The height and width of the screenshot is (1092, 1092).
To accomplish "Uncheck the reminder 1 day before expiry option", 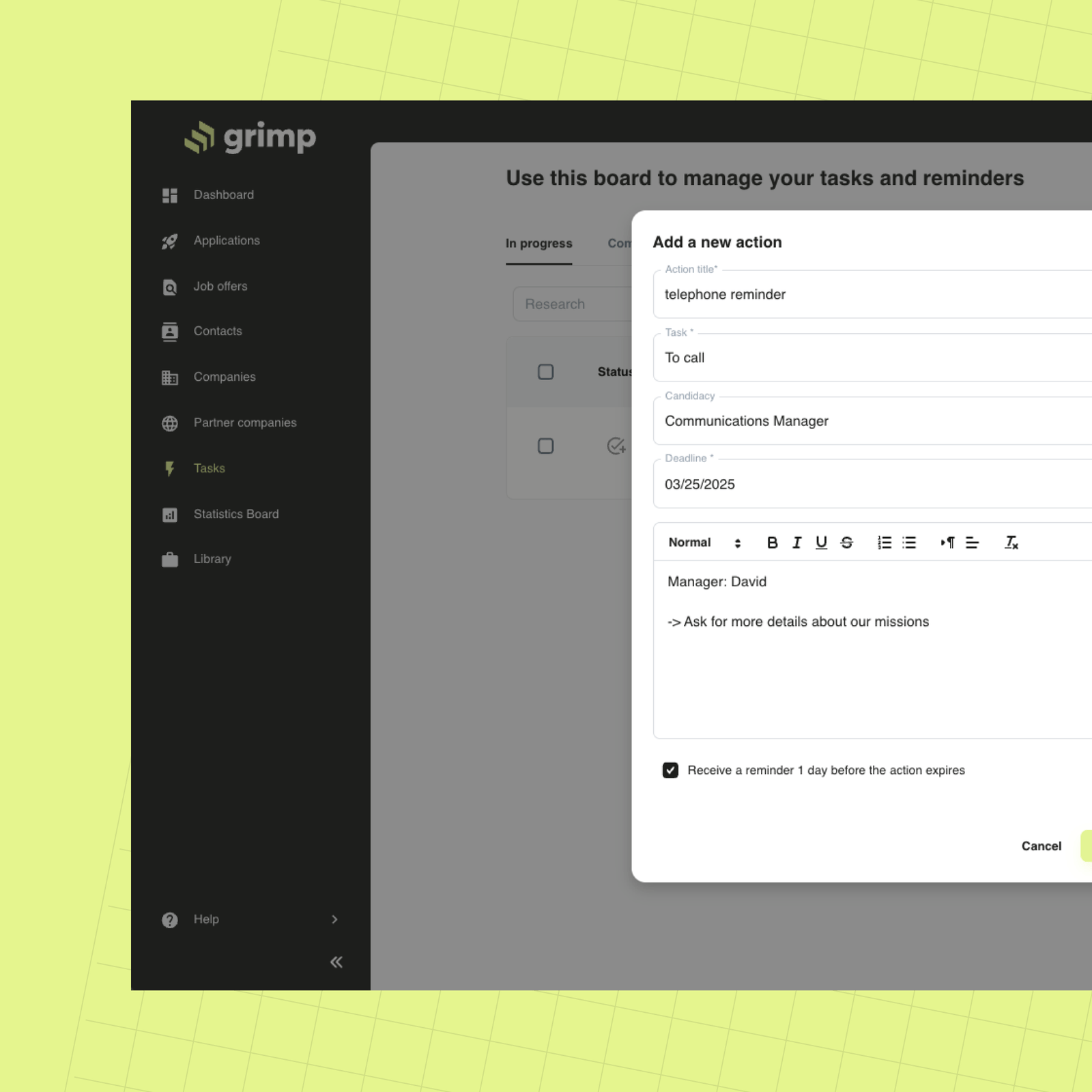I will pos(670,770).
